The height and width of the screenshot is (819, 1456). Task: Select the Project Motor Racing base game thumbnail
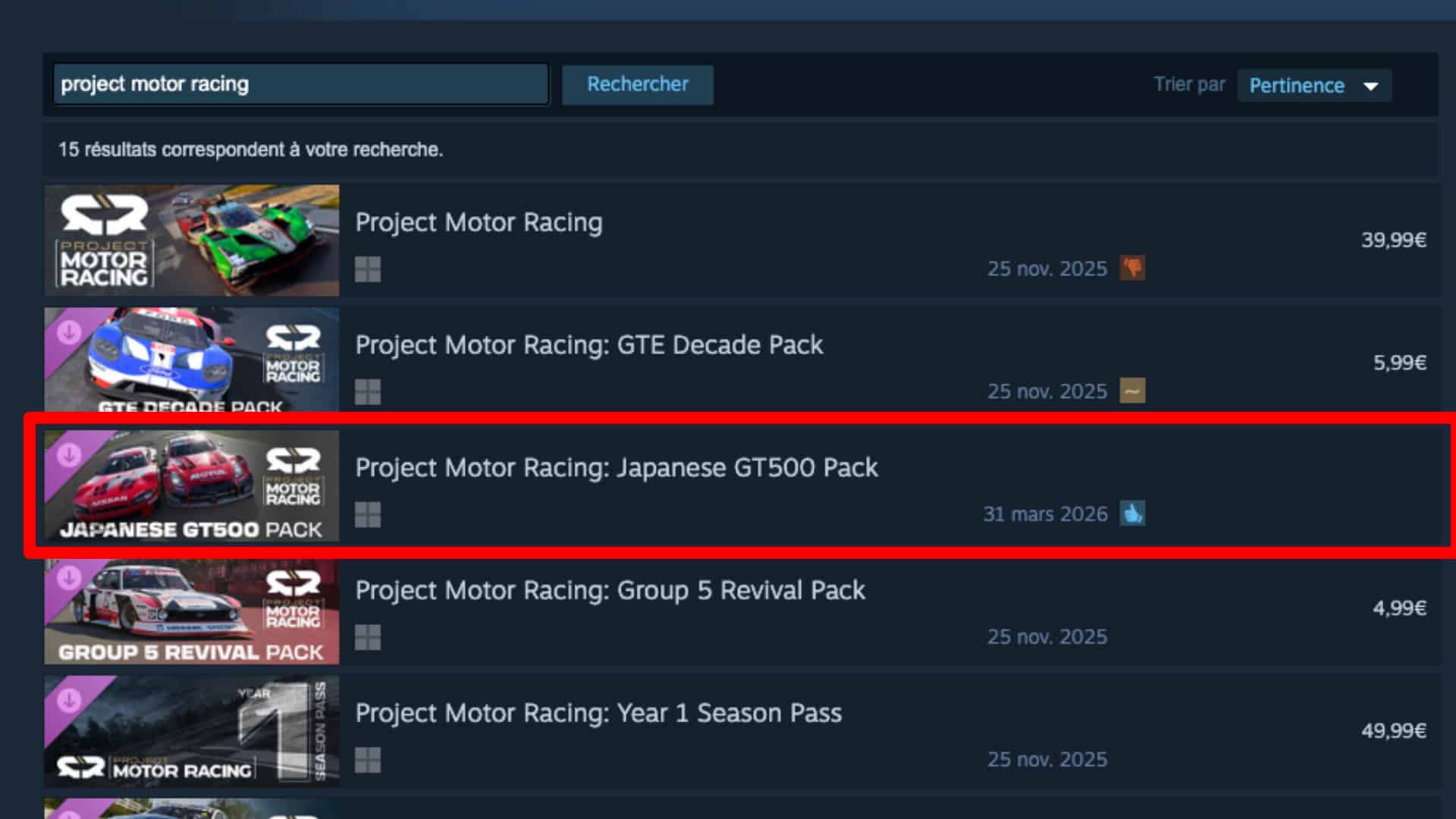[192, 240]
